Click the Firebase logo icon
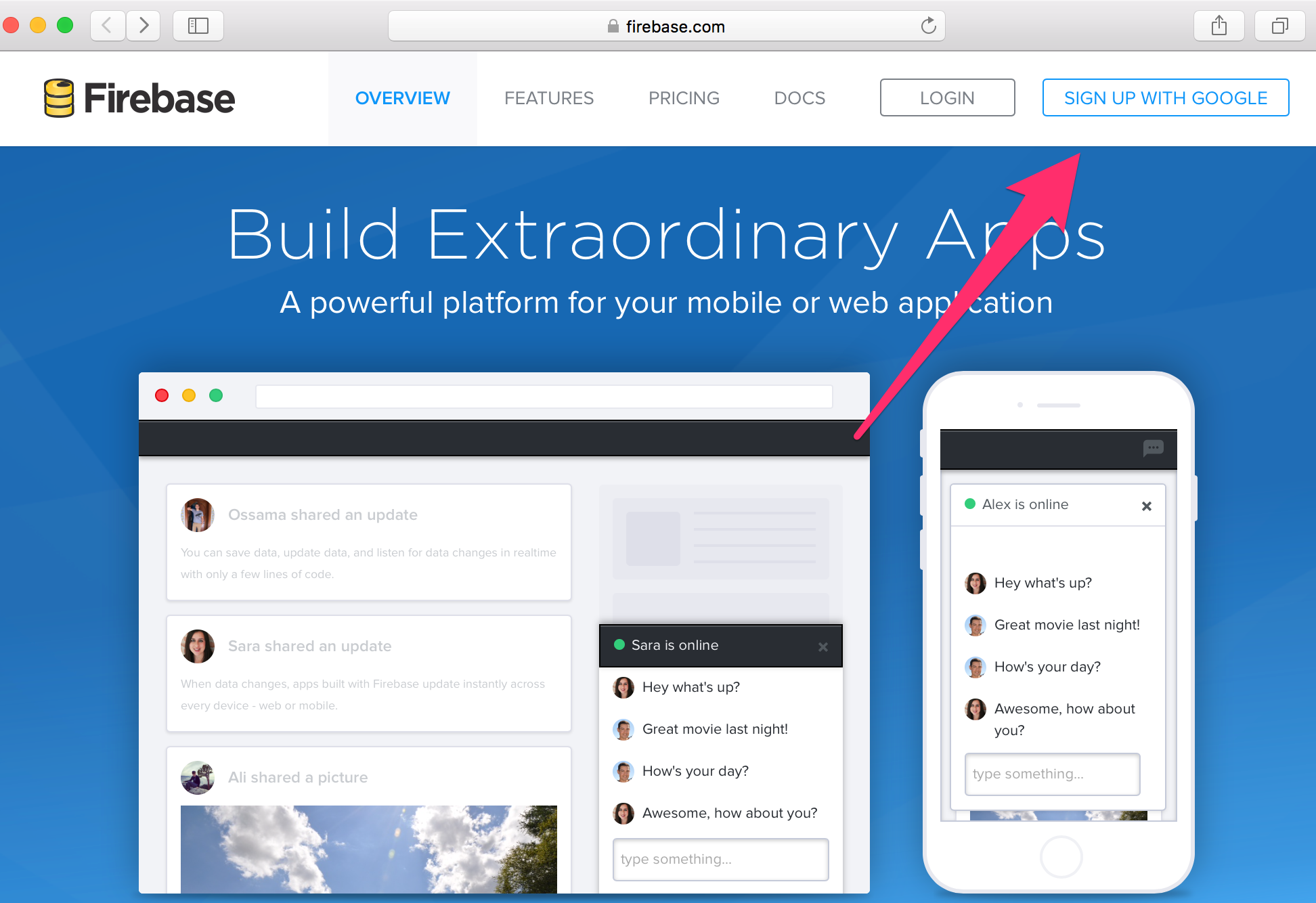This screenshot has height=903, width=1316. pos(59,98)
